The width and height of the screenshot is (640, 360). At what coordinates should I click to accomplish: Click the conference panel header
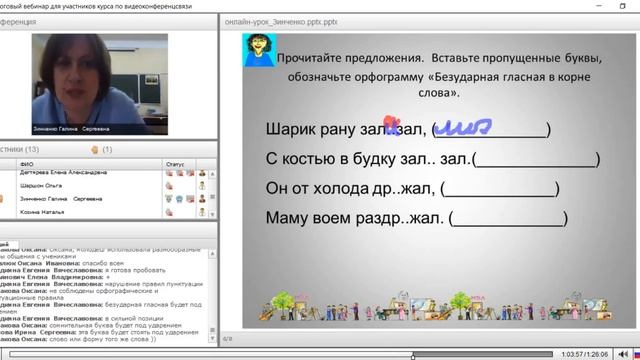109,22
